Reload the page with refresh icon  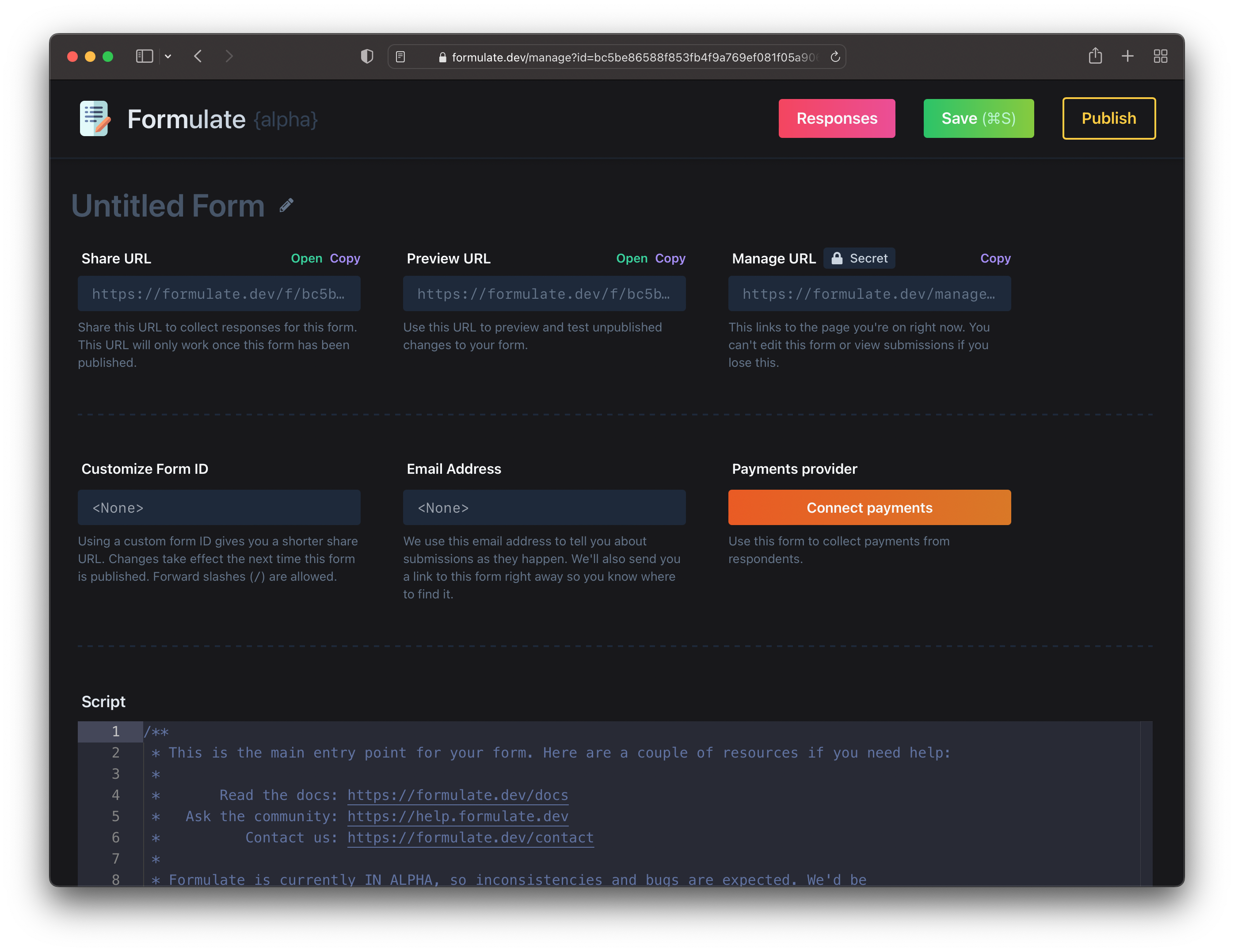(835, 57)
